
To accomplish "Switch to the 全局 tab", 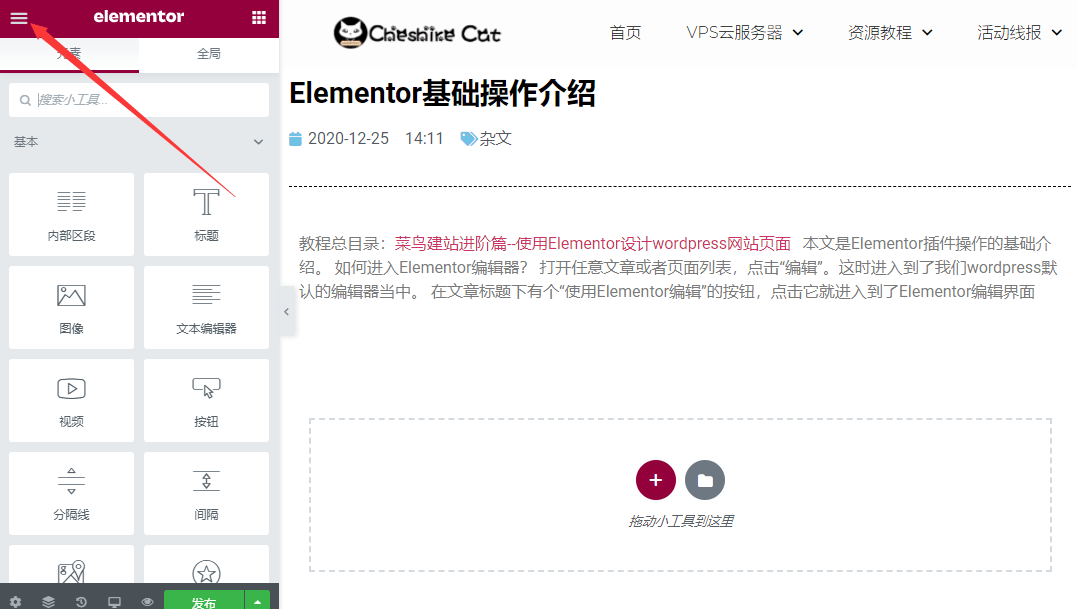I will (208, 55).
